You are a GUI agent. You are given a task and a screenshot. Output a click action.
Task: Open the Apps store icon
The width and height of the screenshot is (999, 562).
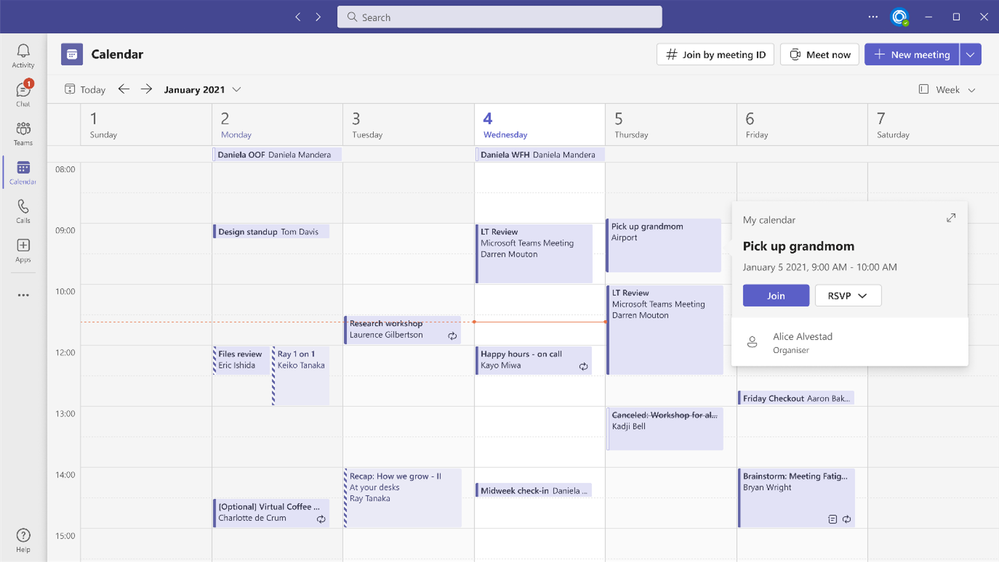23,250
